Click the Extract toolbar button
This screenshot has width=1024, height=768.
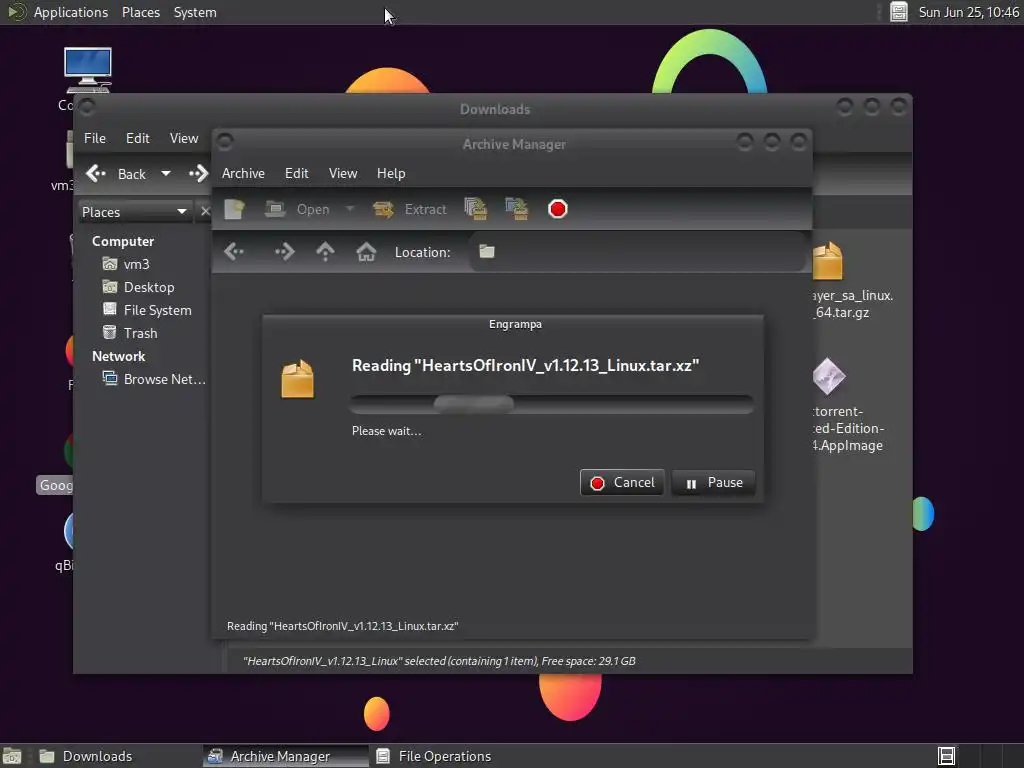click(409, 209)
